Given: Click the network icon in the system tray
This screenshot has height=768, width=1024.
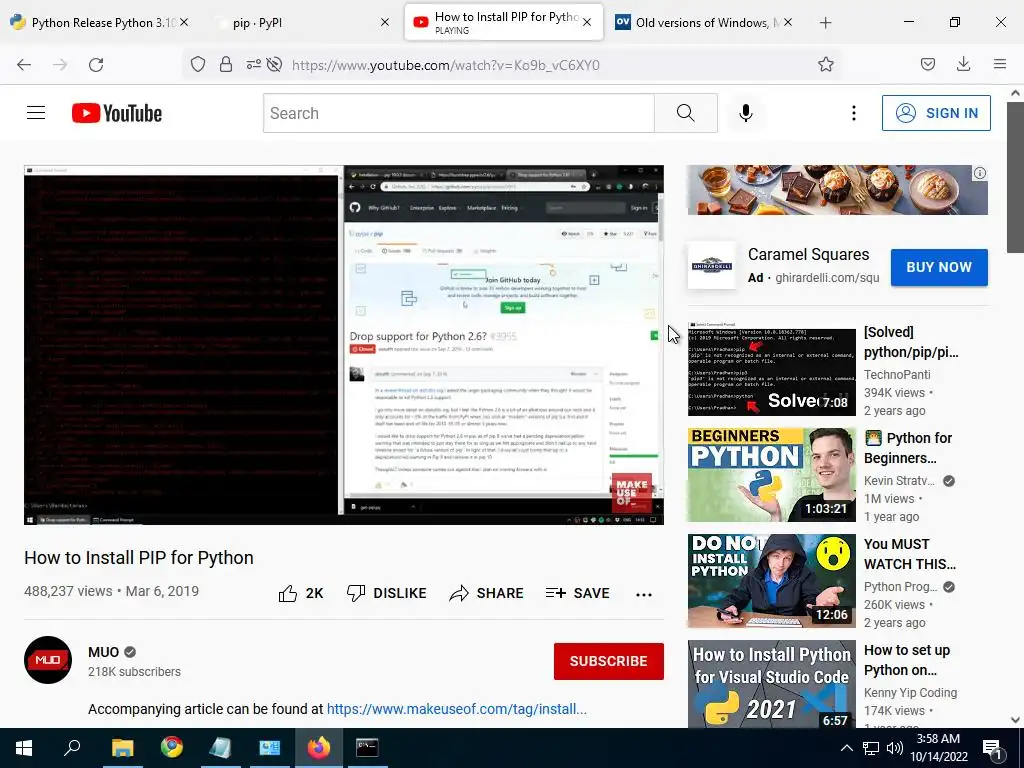Looking at the screenshot, I should (871, 748).
